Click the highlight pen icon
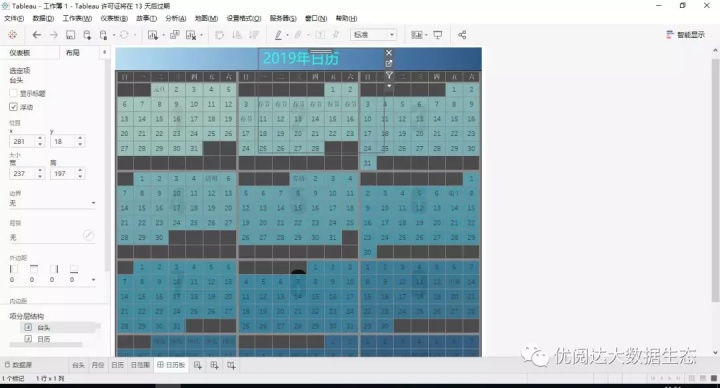 click(x=278, y=35)
